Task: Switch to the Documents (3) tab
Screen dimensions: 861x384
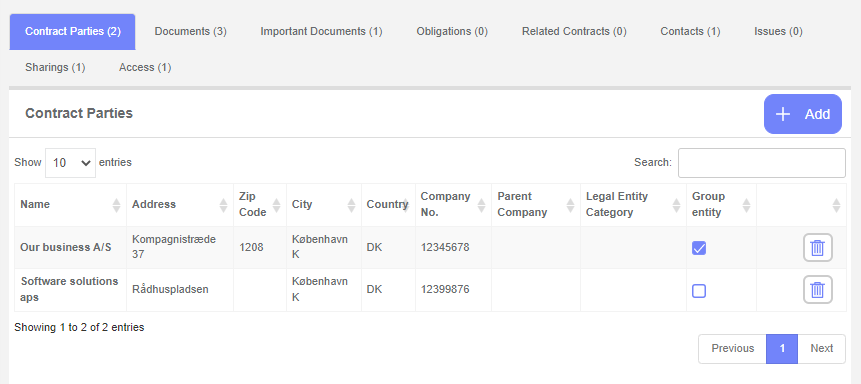Action: 191,31
